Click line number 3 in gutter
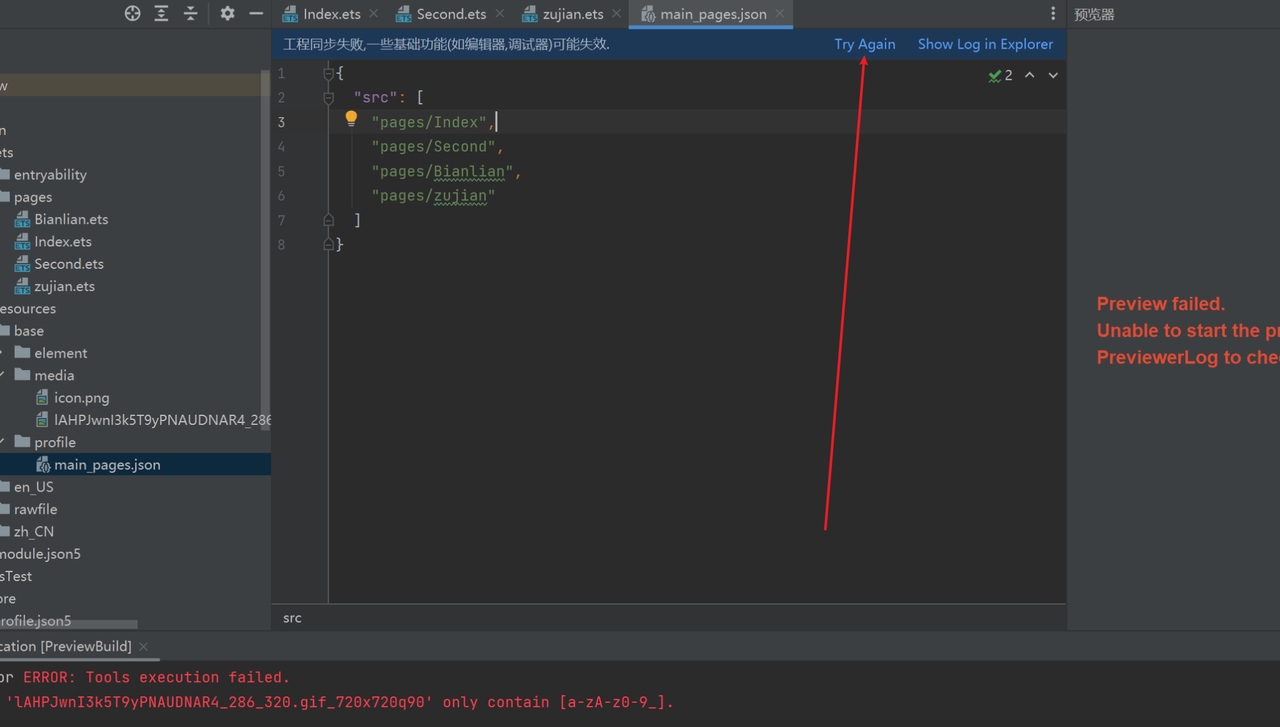Image resolution: width=1280 pixels, height=727 pixels. (x=281, y=122)
